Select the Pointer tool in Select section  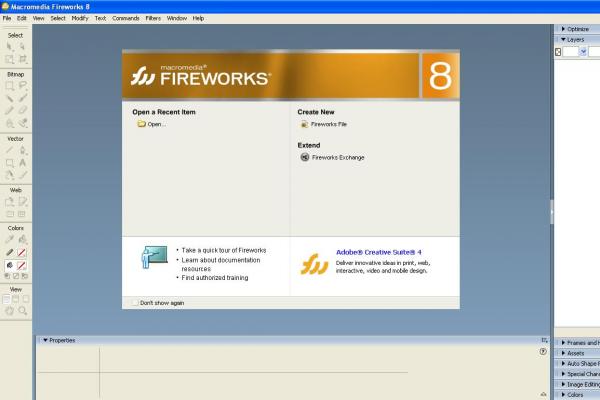coord(10,46)
